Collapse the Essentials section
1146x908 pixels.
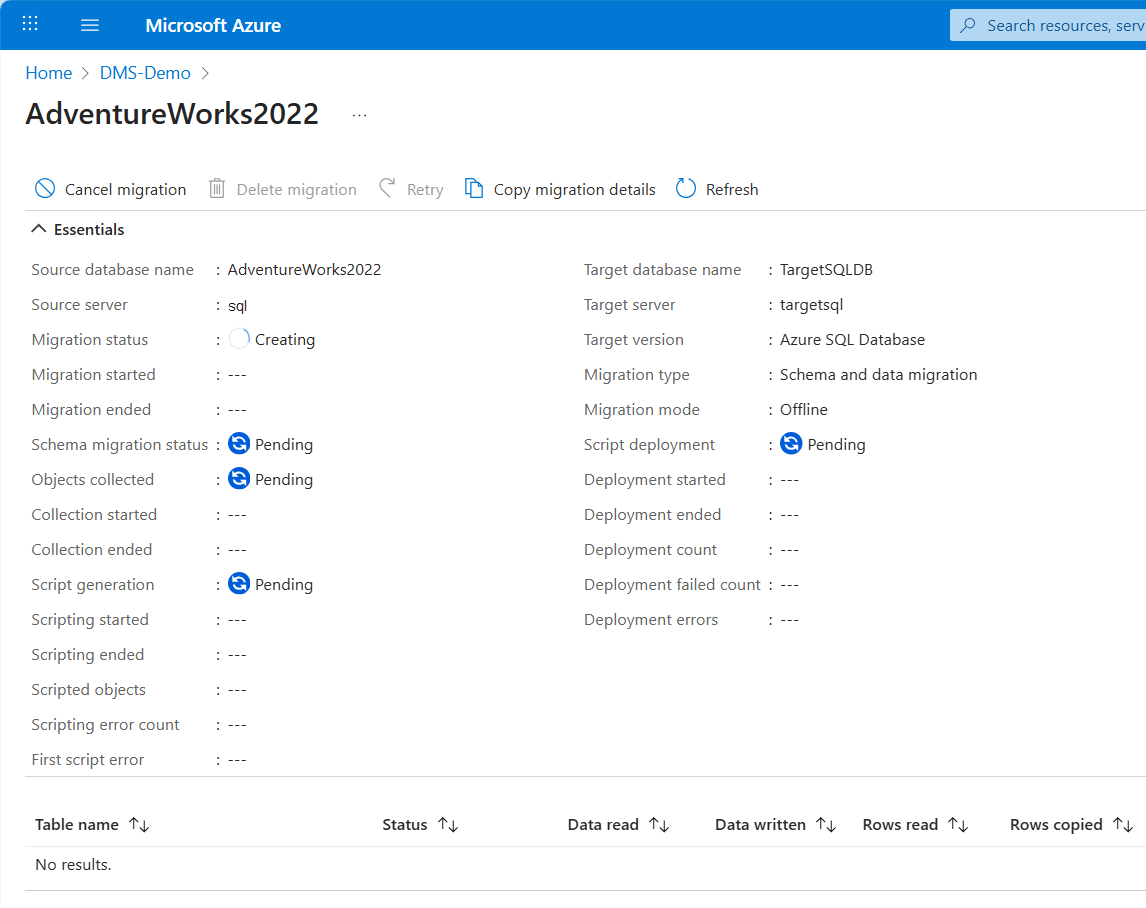point(39,229)
